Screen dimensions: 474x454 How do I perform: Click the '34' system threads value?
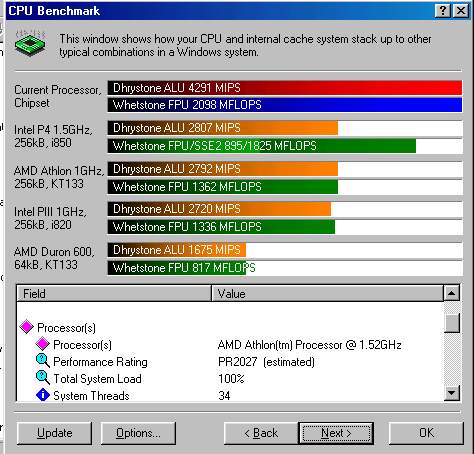tap(224, 396)
